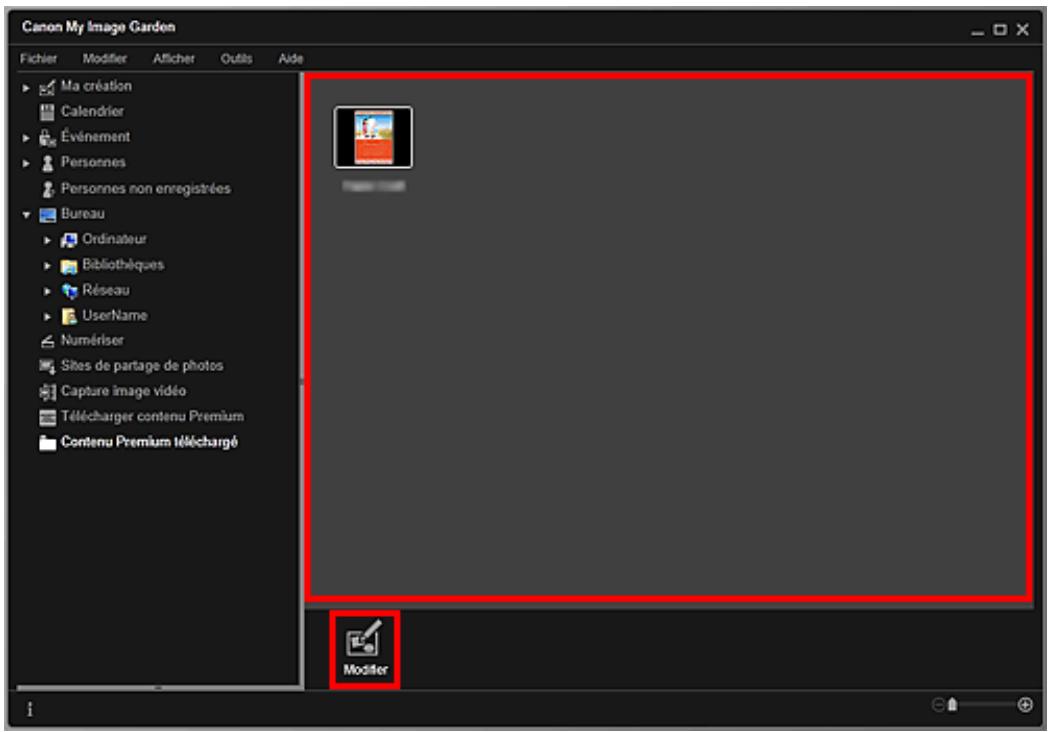The image size is (1048, 732).
Task: Click the information icon in status bar
Action: (x=29, y=707)
